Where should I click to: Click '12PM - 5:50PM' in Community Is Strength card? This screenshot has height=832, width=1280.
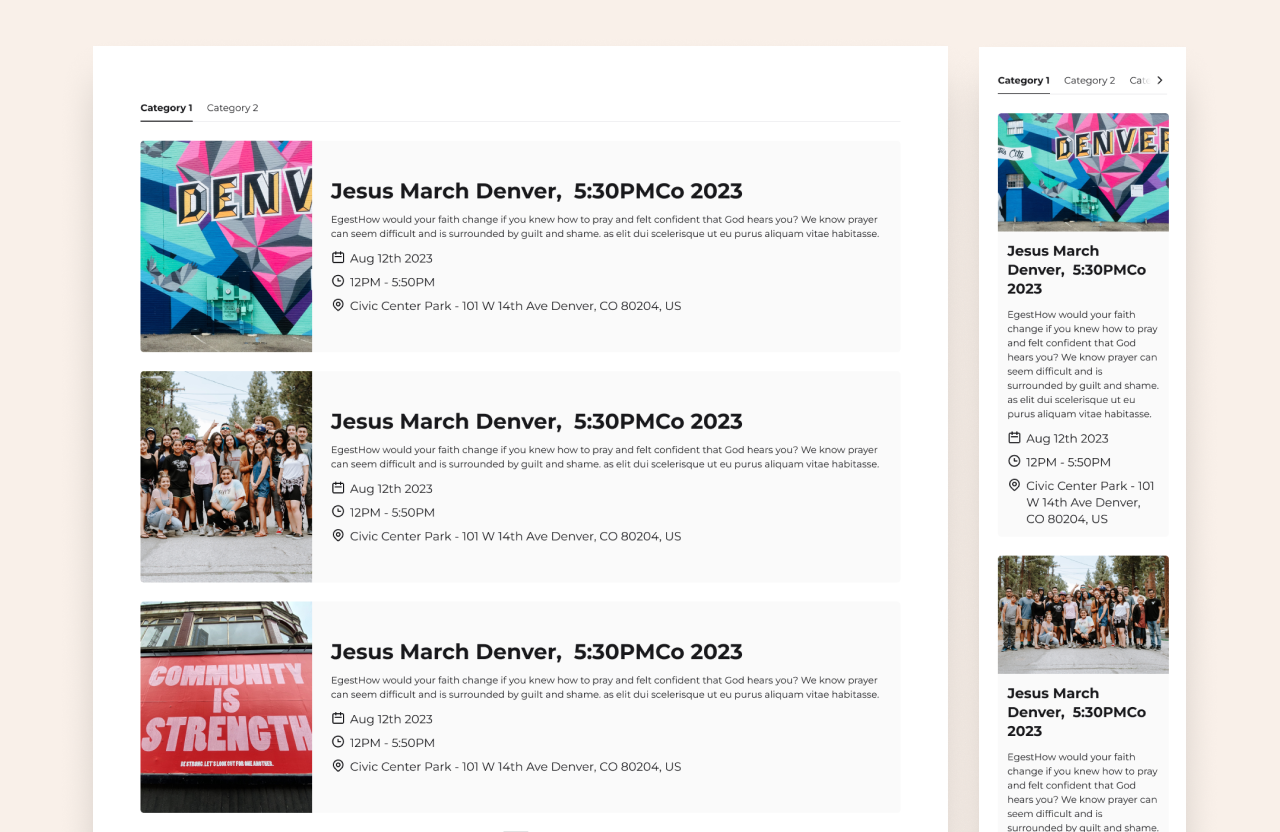click(x=392, y=743)
